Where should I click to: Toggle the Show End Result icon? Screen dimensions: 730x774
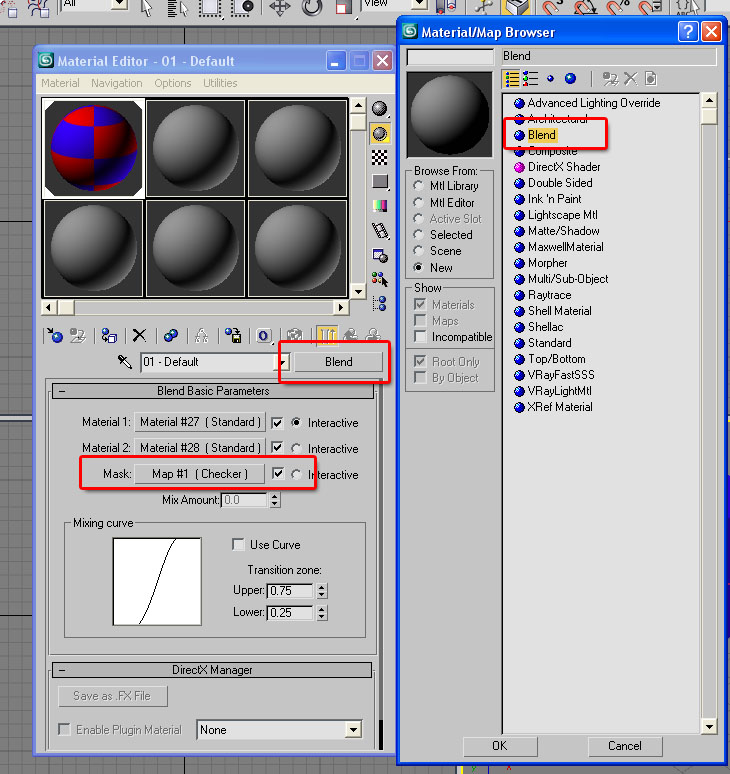[327, 336]
